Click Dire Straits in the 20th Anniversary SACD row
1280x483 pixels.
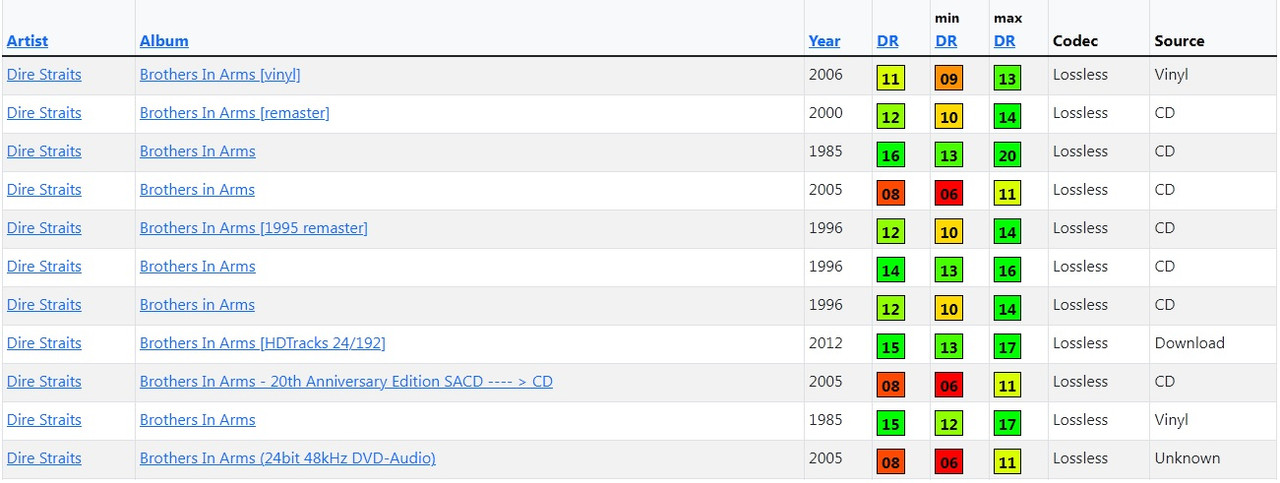[x=44, y=382]
